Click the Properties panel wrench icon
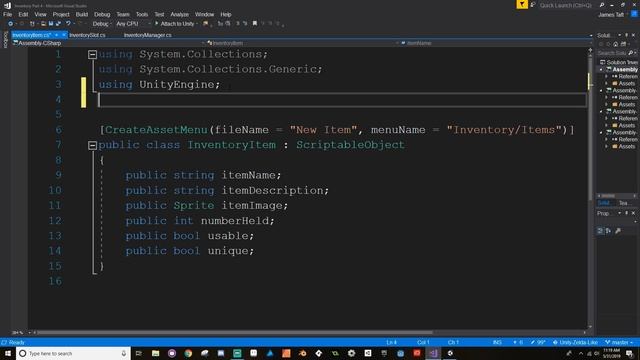 618,231
